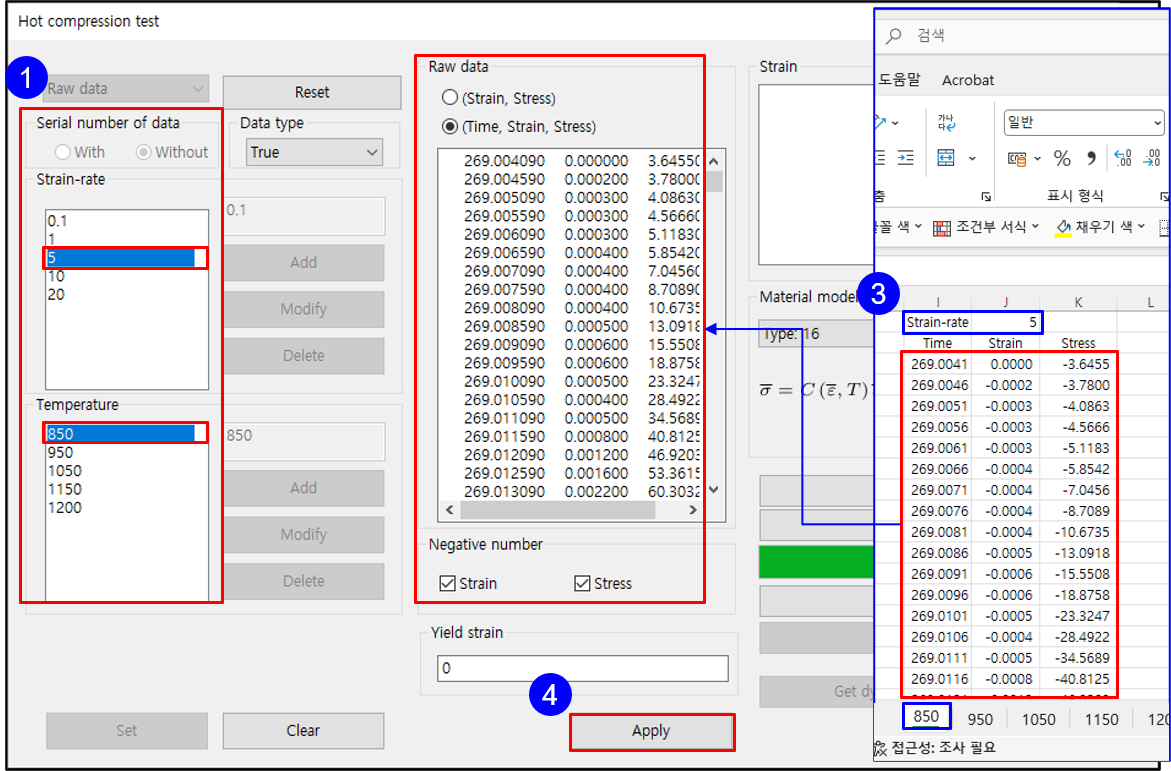Click the increase decimal icon
Viewport: 1171px width, 771px height.
[1123, 158]
